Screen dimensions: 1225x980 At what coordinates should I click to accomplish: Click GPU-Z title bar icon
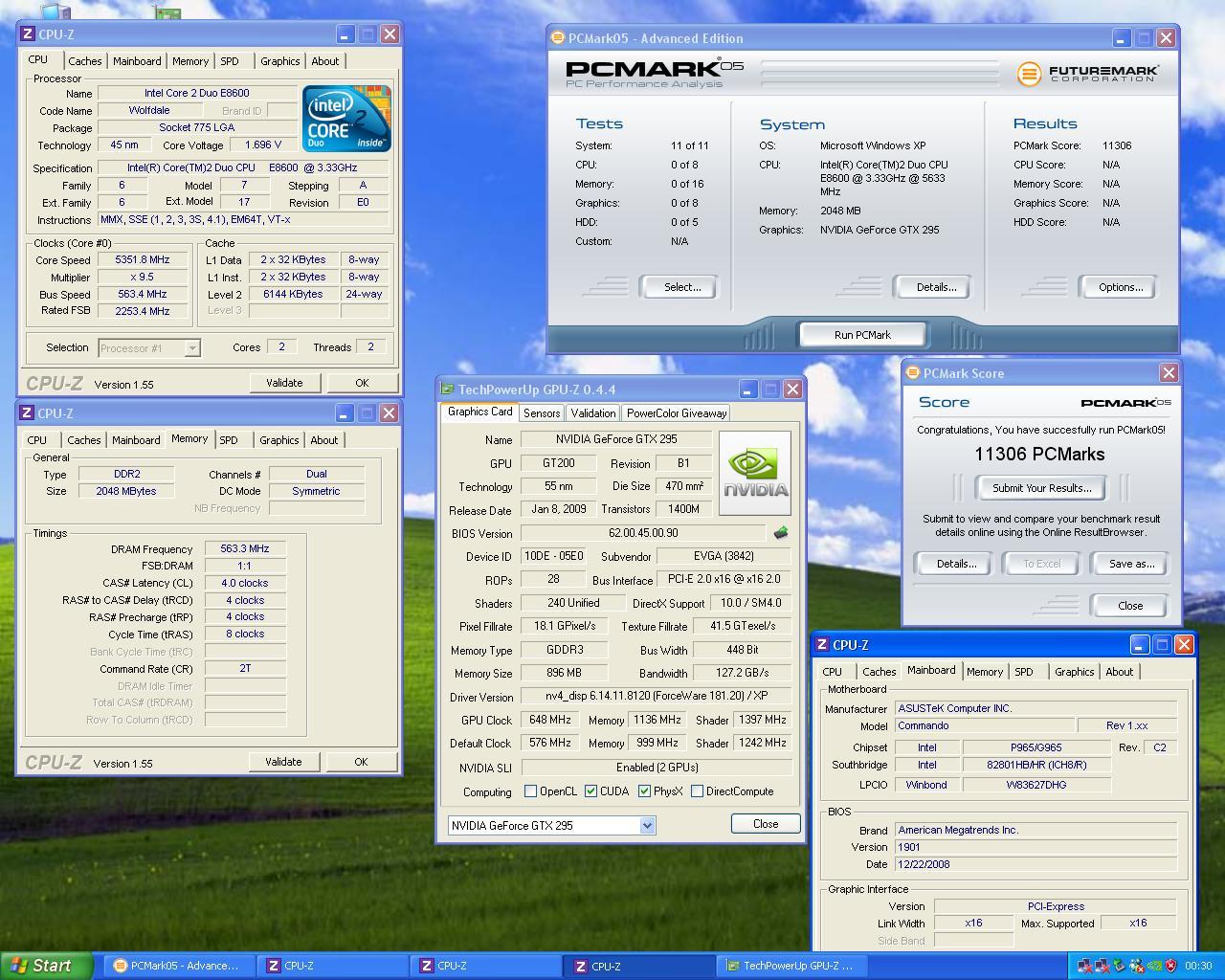click(447, 390)
